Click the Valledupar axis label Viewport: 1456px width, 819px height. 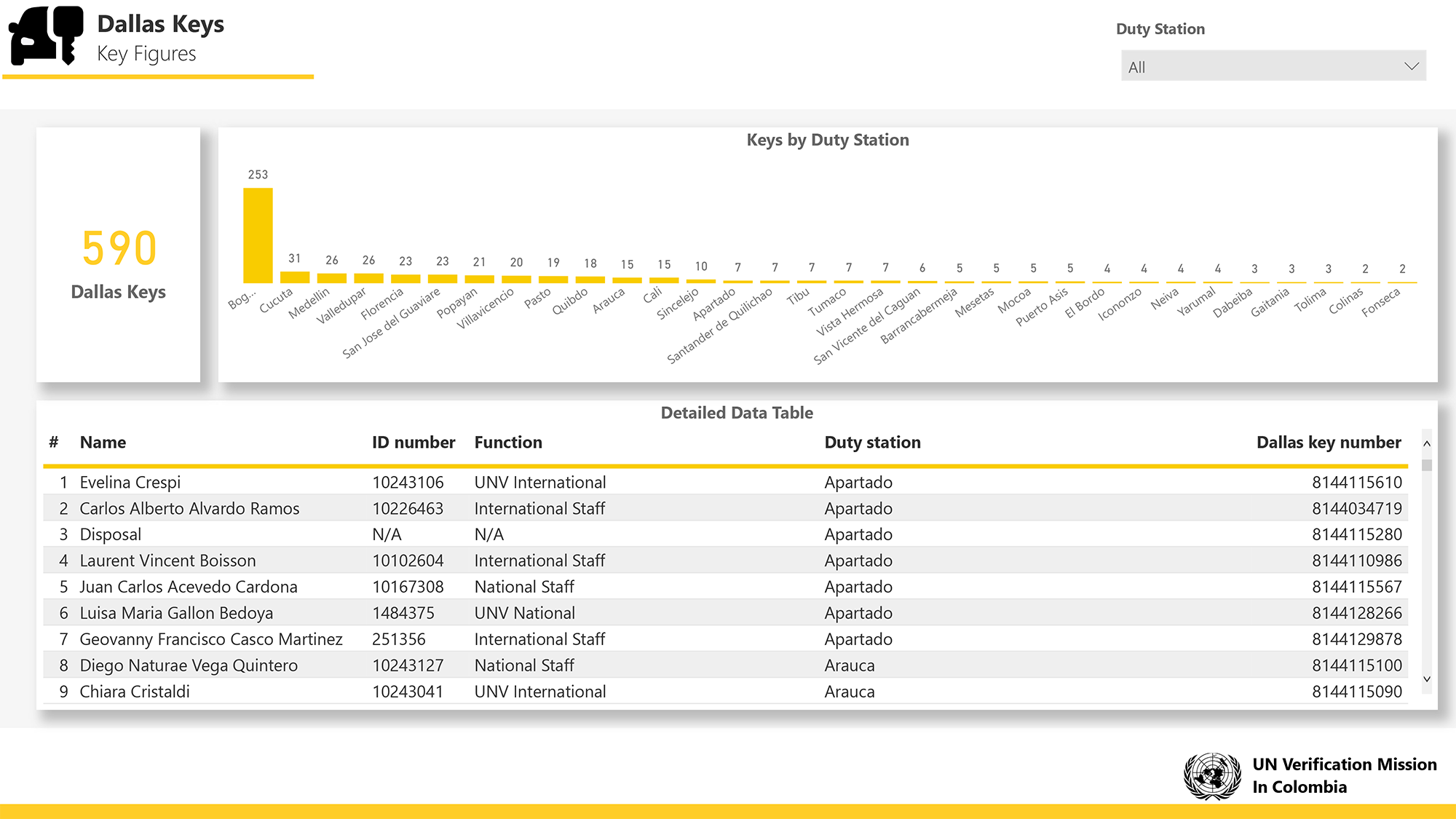point(341,306)
